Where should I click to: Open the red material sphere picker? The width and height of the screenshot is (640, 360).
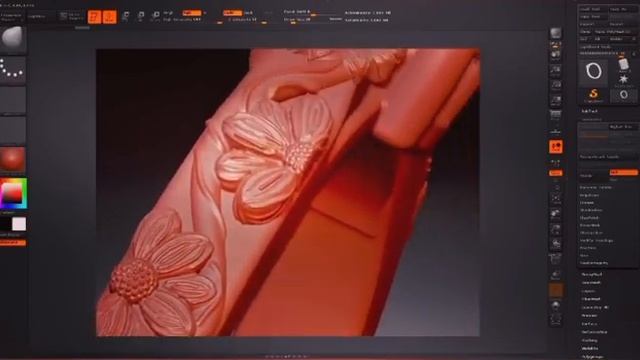[x=13, y=160]
